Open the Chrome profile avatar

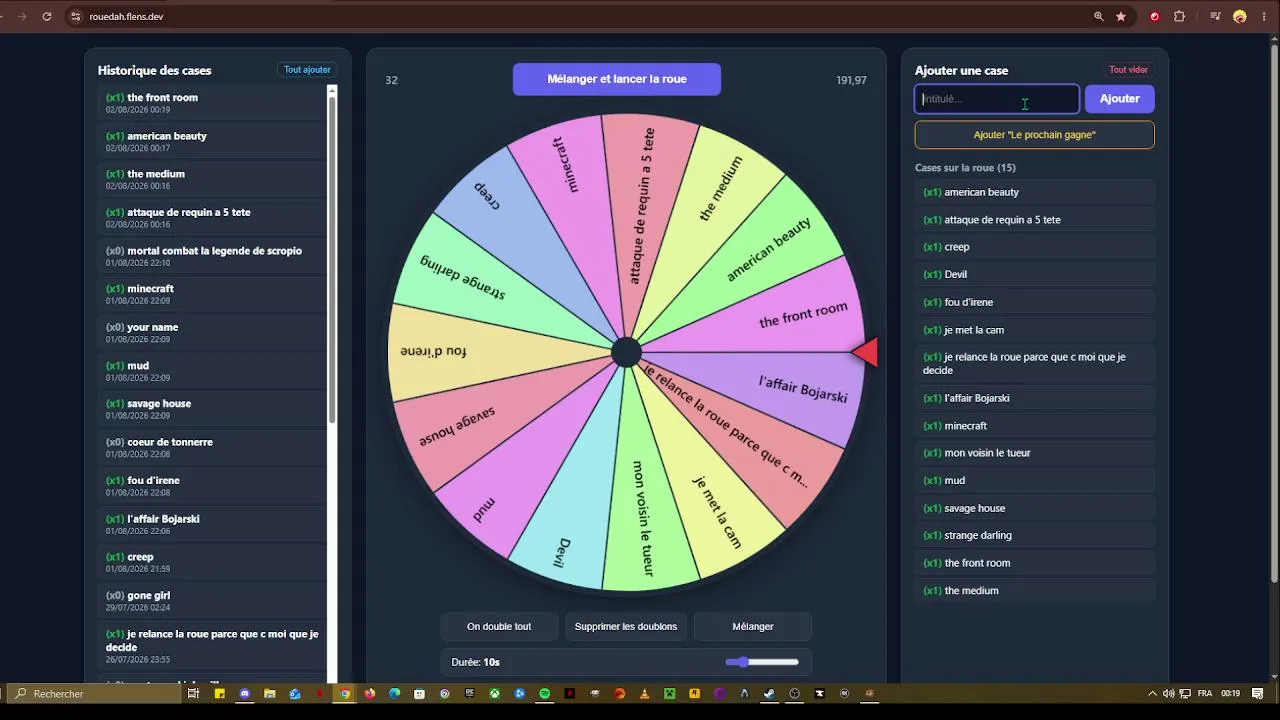point(1240,16)
